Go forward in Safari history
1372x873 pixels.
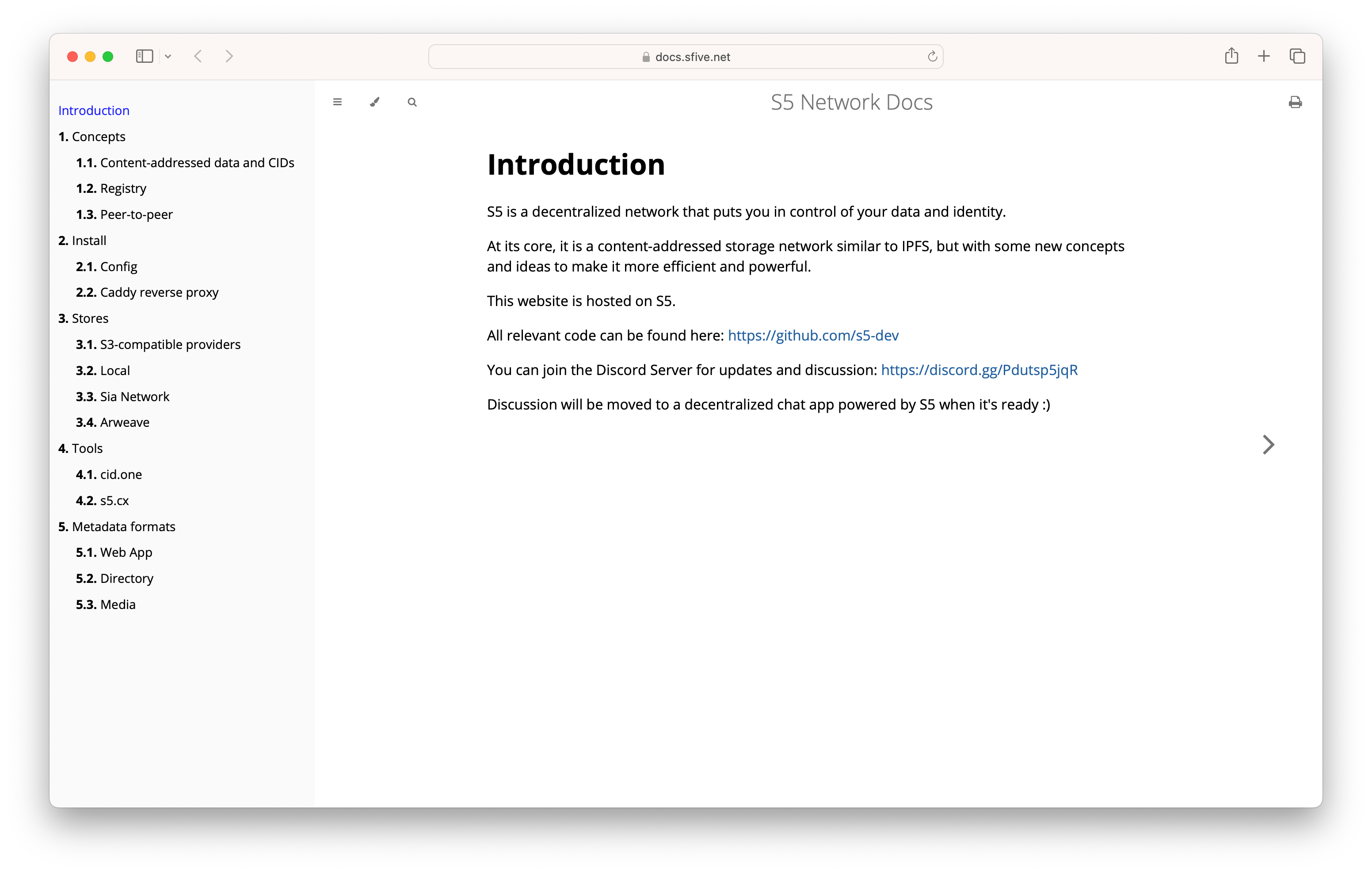click(229, 56)
